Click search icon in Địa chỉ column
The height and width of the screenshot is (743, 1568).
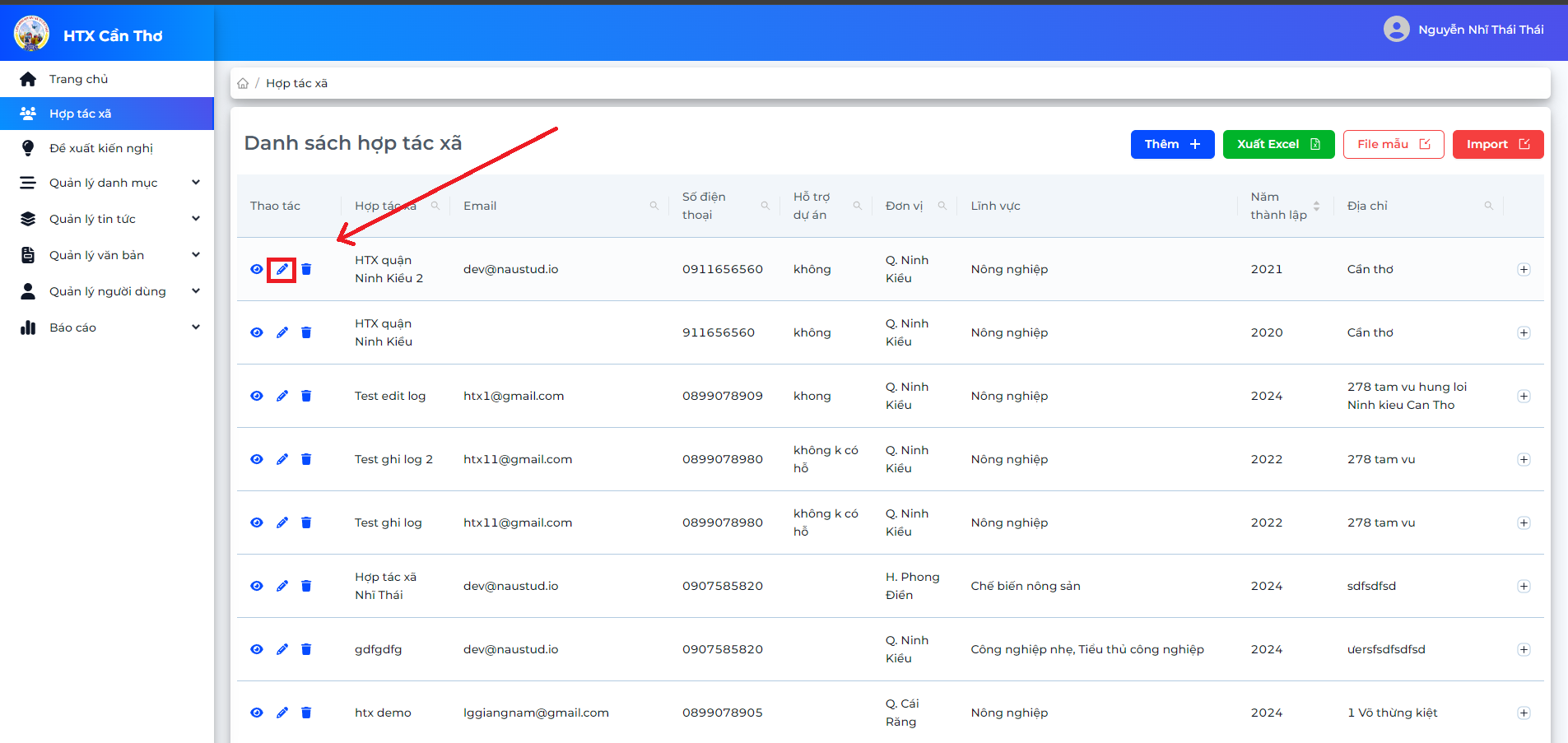(1488, 206)
